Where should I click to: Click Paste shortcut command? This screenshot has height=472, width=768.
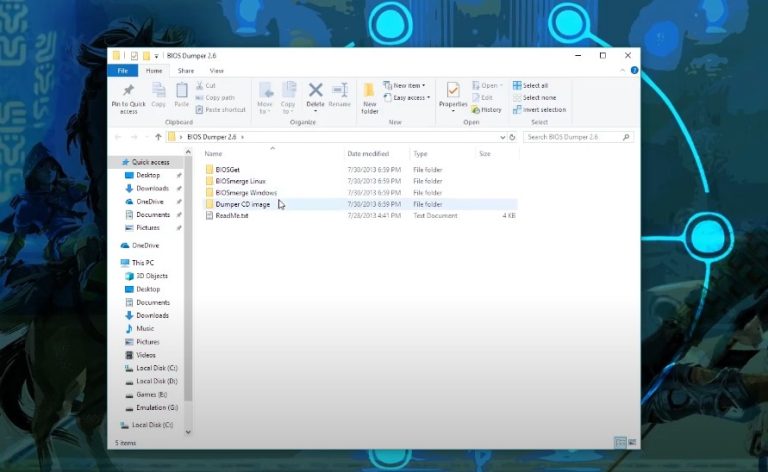point(220,110)
